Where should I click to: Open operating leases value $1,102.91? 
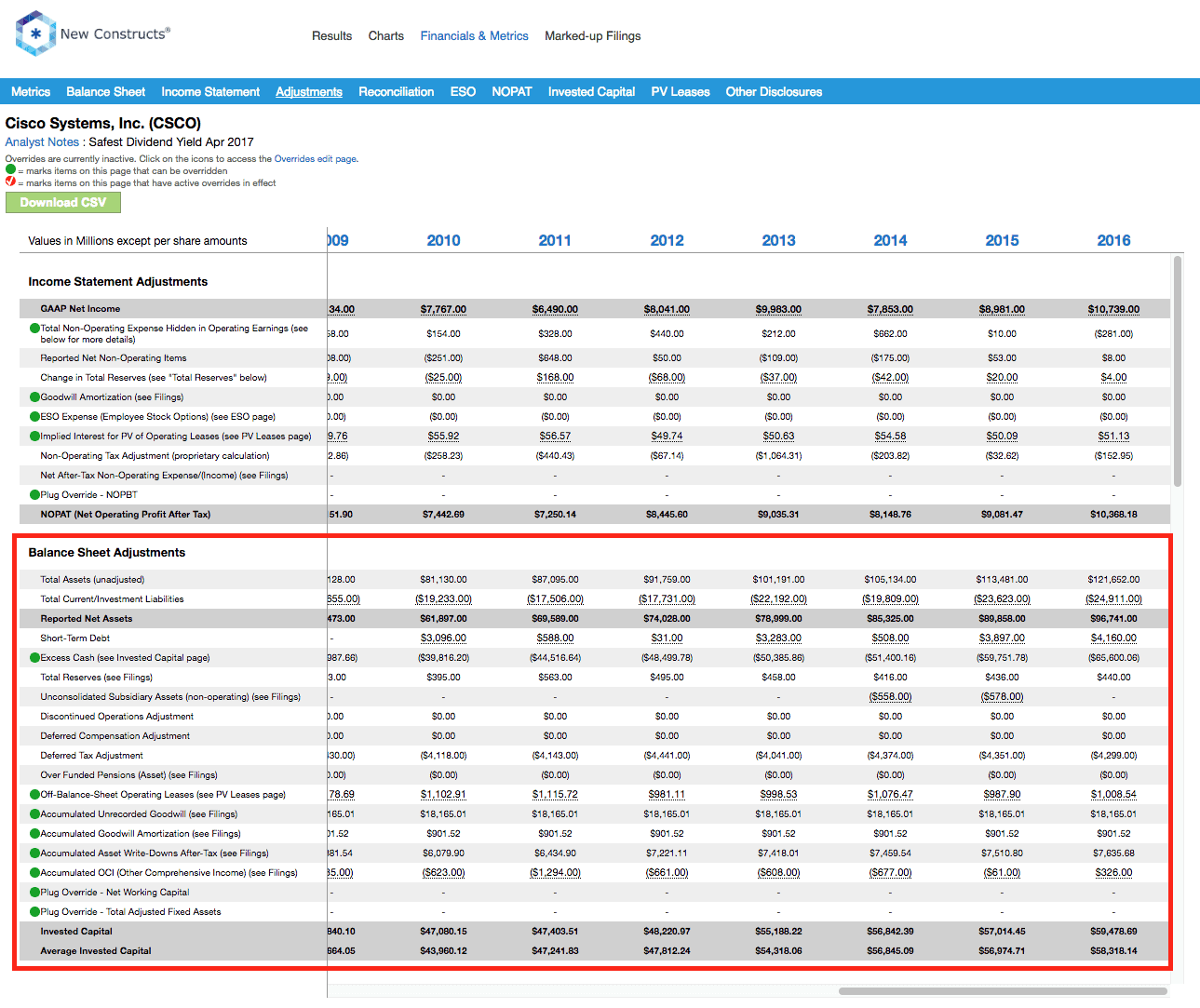[x=443, y=795]
